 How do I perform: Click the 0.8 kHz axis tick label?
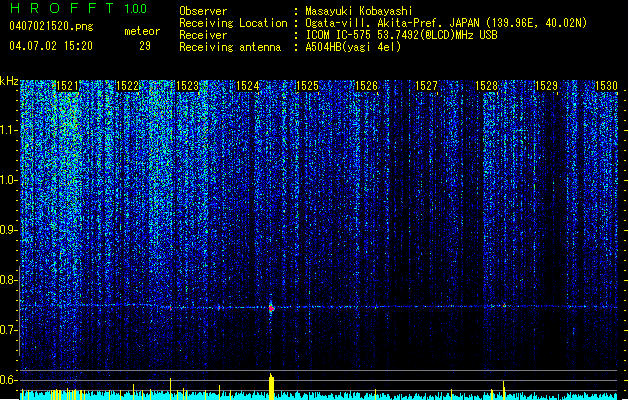[8, 280]
